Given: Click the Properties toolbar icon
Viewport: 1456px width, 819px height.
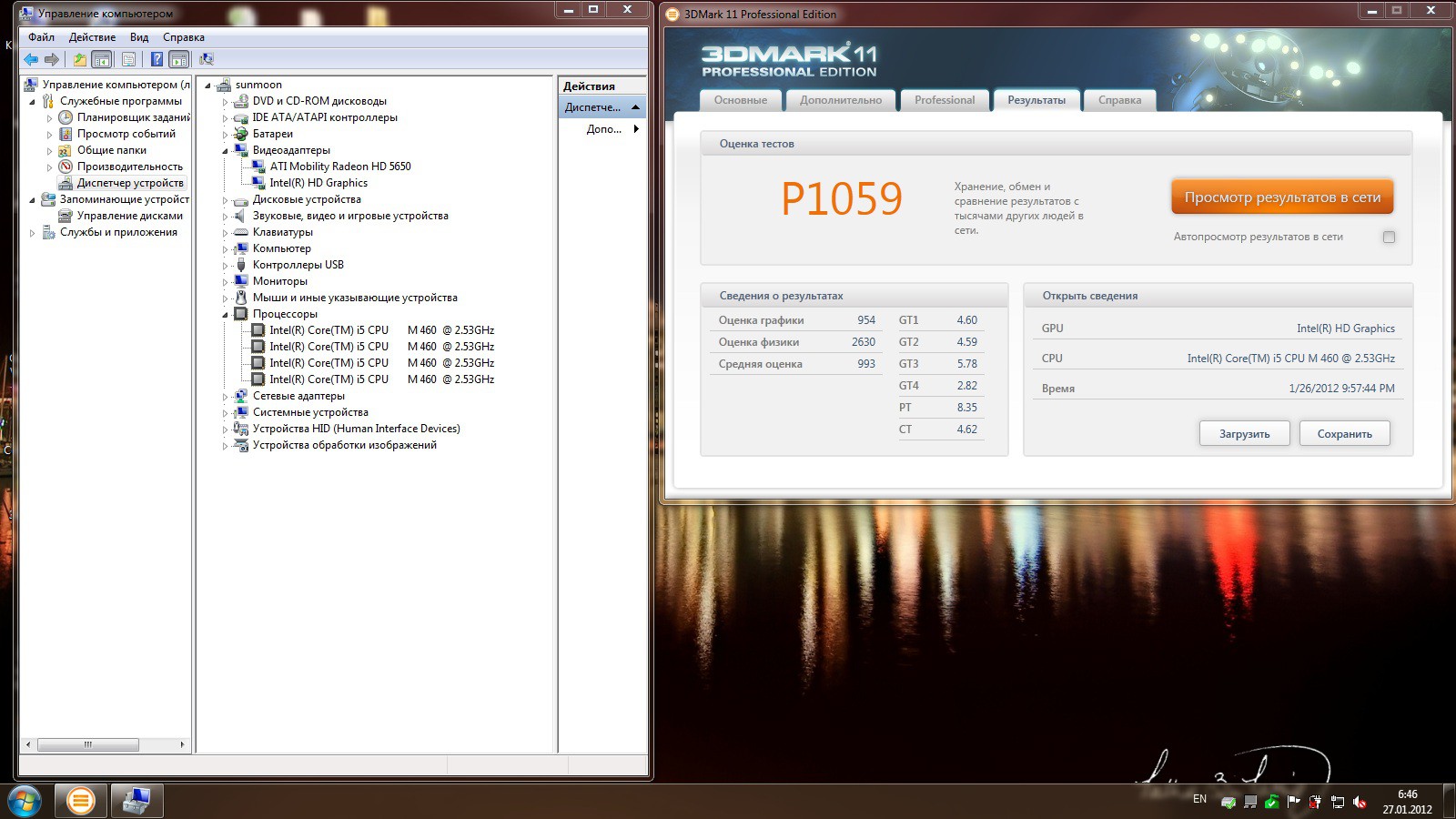Looking at the screenshot, I should 128,59.
